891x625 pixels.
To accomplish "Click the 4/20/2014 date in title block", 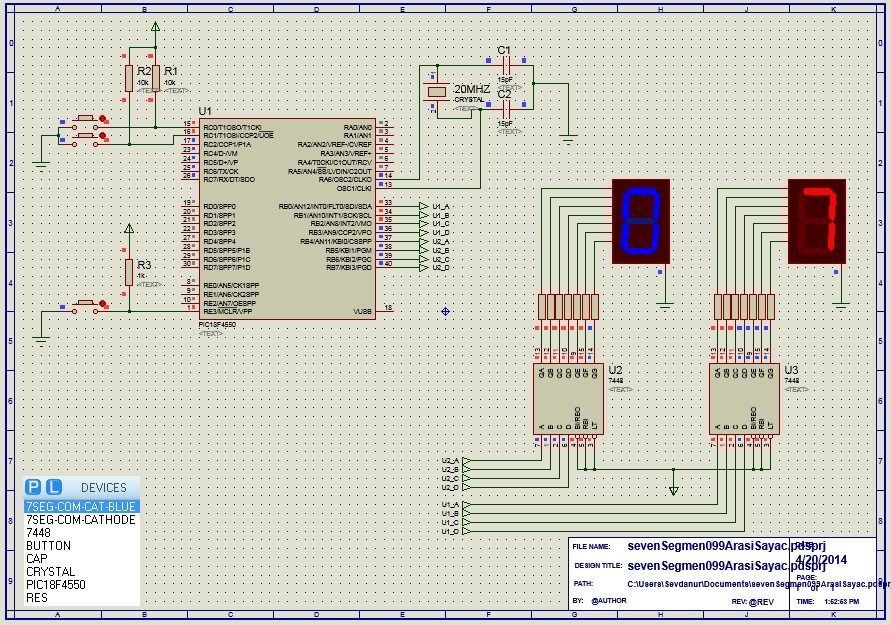I will tap(822, 560).
